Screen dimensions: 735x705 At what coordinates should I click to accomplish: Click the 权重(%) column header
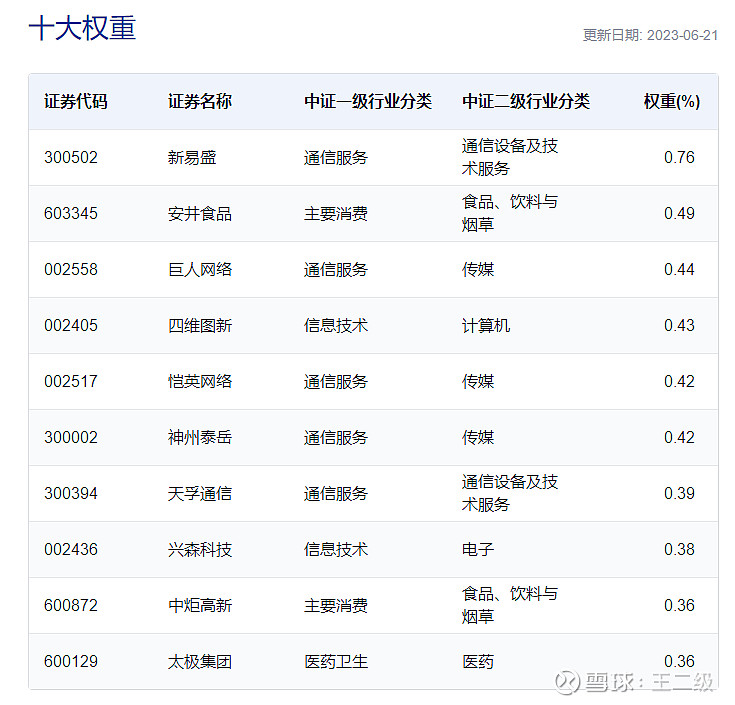point(671,101)
